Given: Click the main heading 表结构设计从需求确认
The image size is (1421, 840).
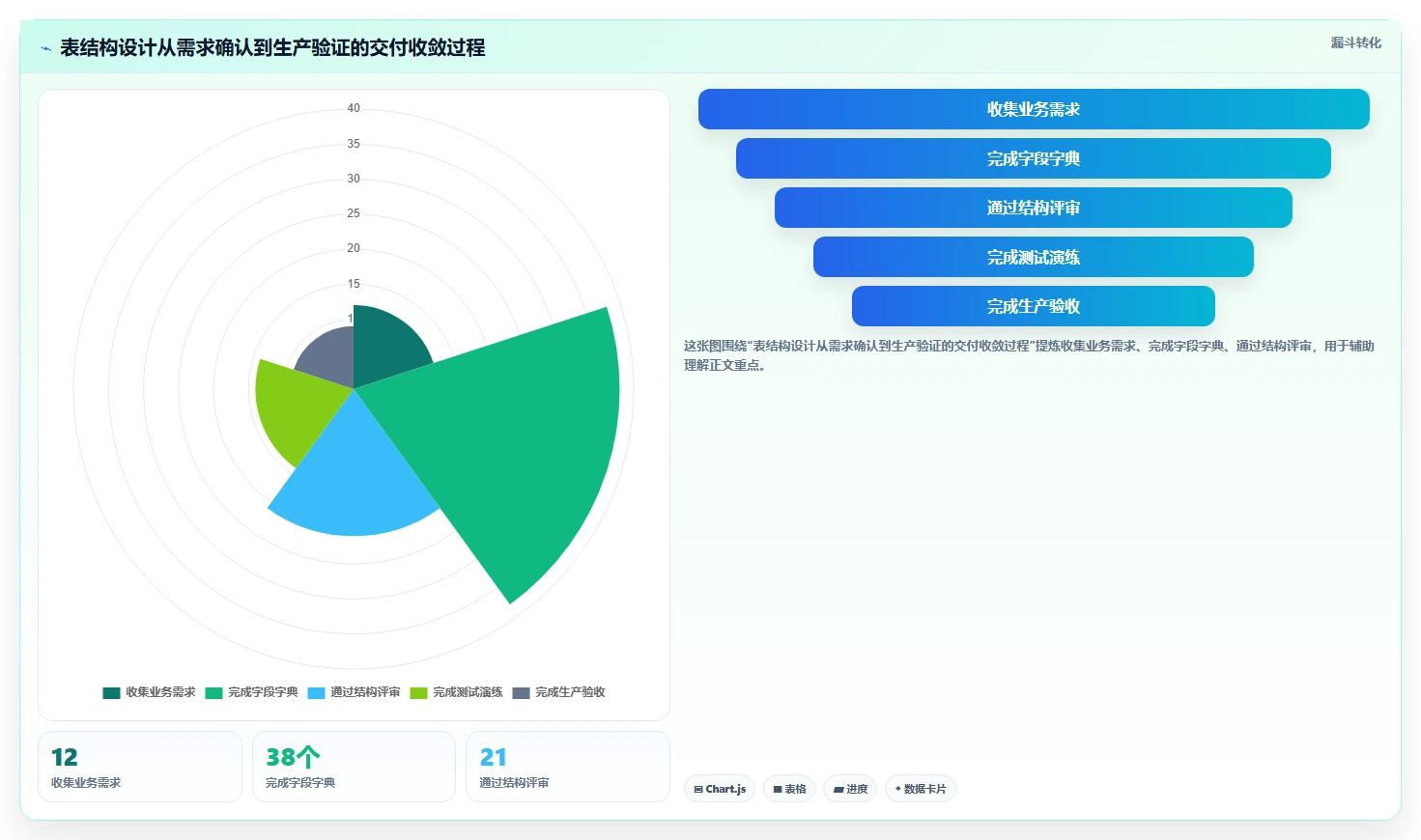Looking at the screenshot, I should [272, 47].
